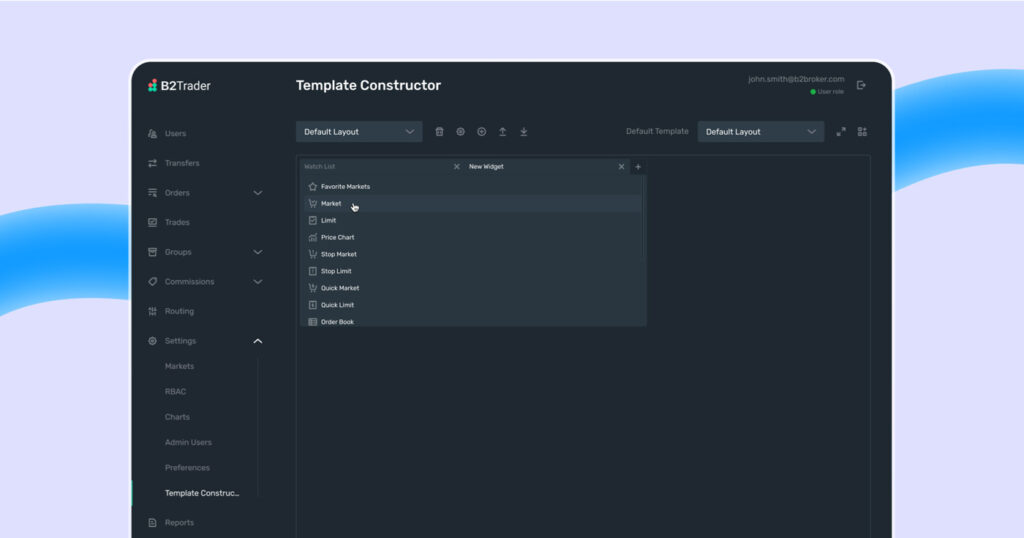The height and width of the screenshot is (538, 1024).
Task: Collapse the Settings sidebar section
Action: (257, 341)
